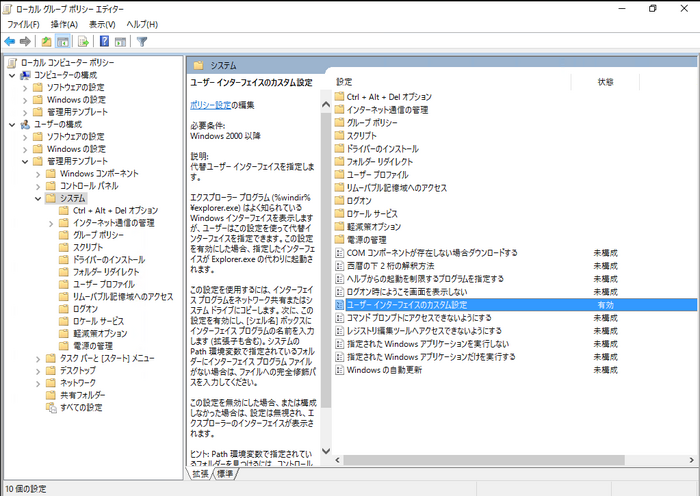Switch to the 拡張 tab
Screen dimensions: 700x496
pyautogui.click(x=201, y=474)
